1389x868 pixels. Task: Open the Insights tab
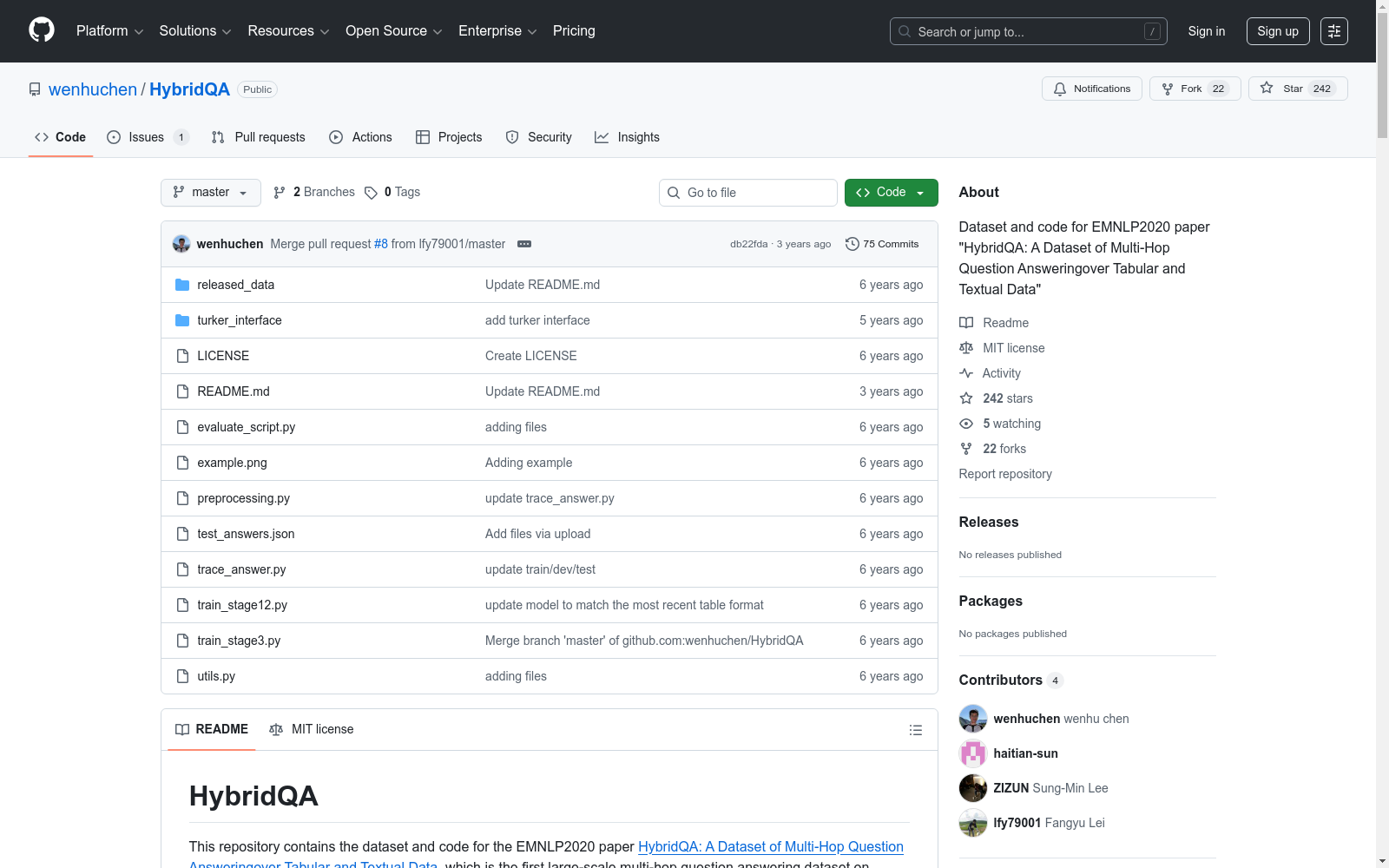[x=627, y=137]
